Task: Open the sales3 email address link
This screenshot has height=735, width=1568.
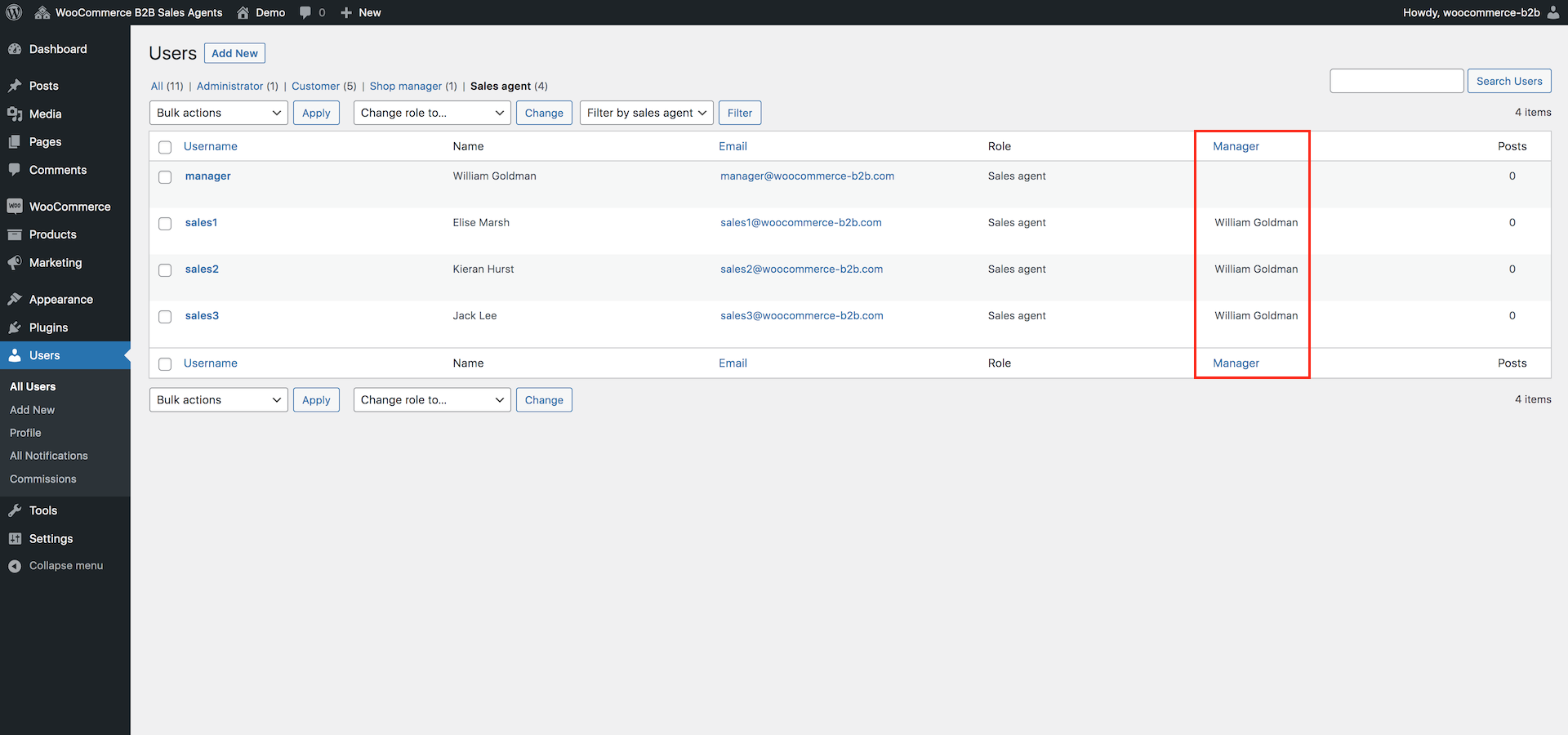Action: (x=801, y=315)
